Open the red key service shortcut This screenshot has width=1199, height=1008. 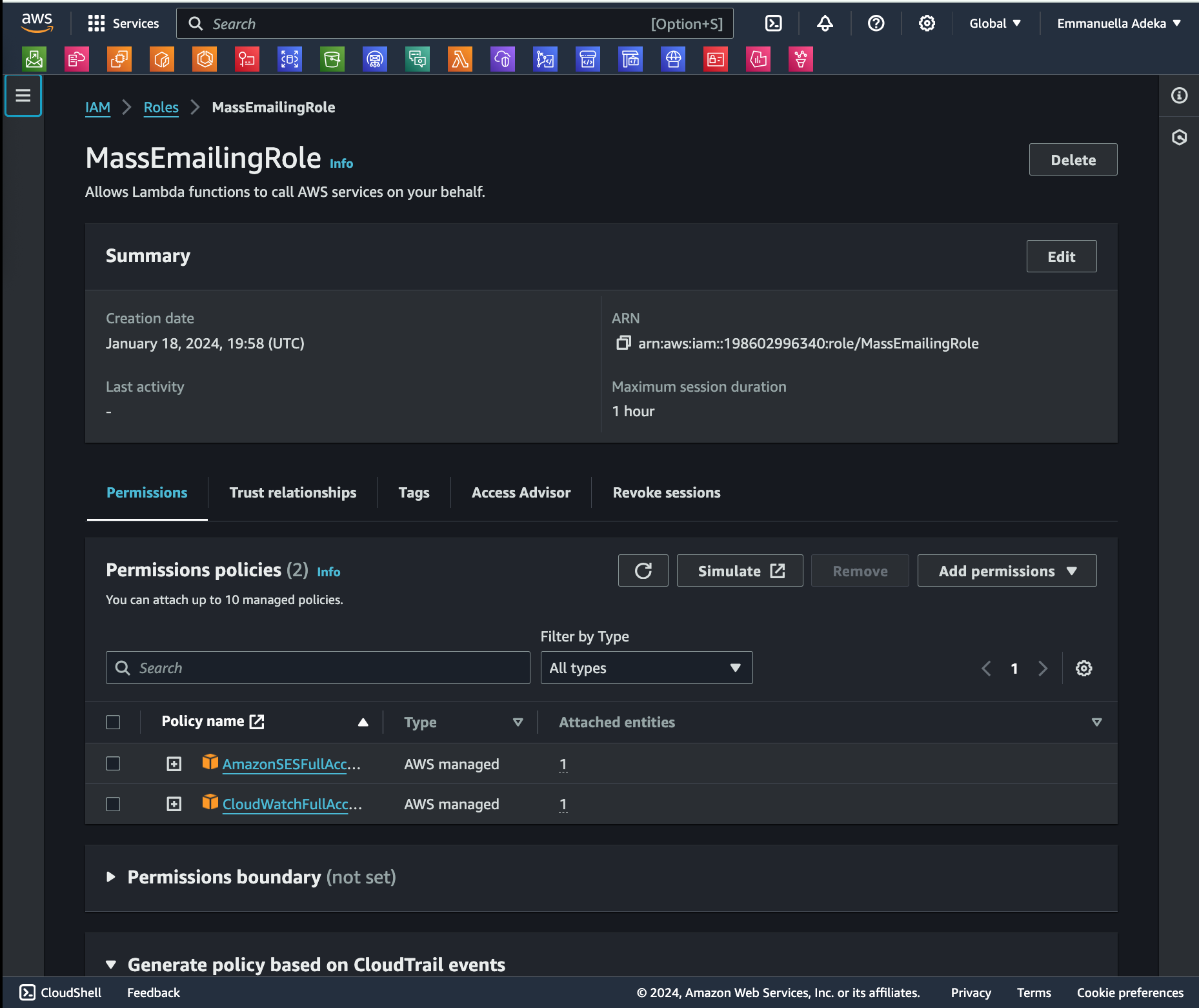[247, 59]
